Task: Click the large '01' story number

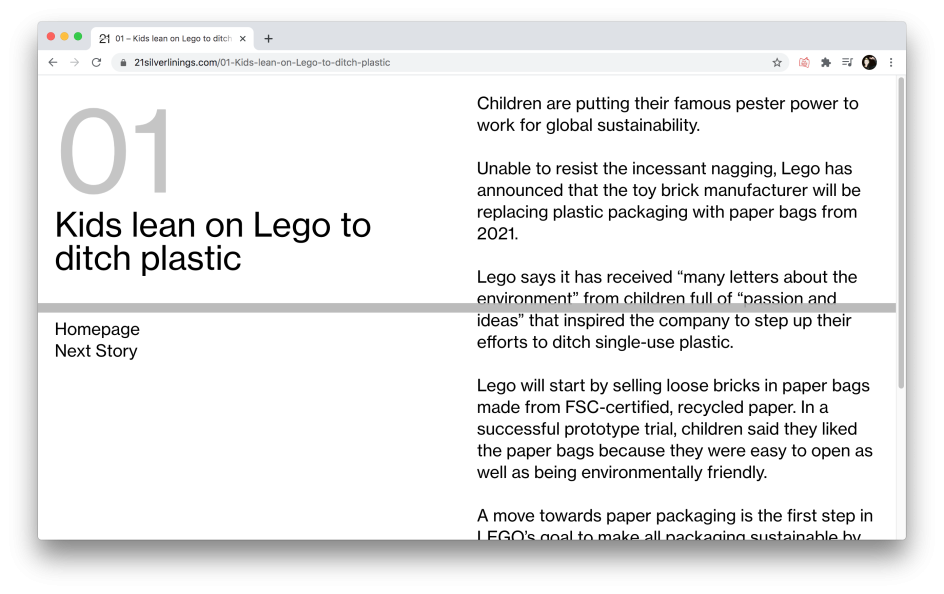Action: [116, 153]
